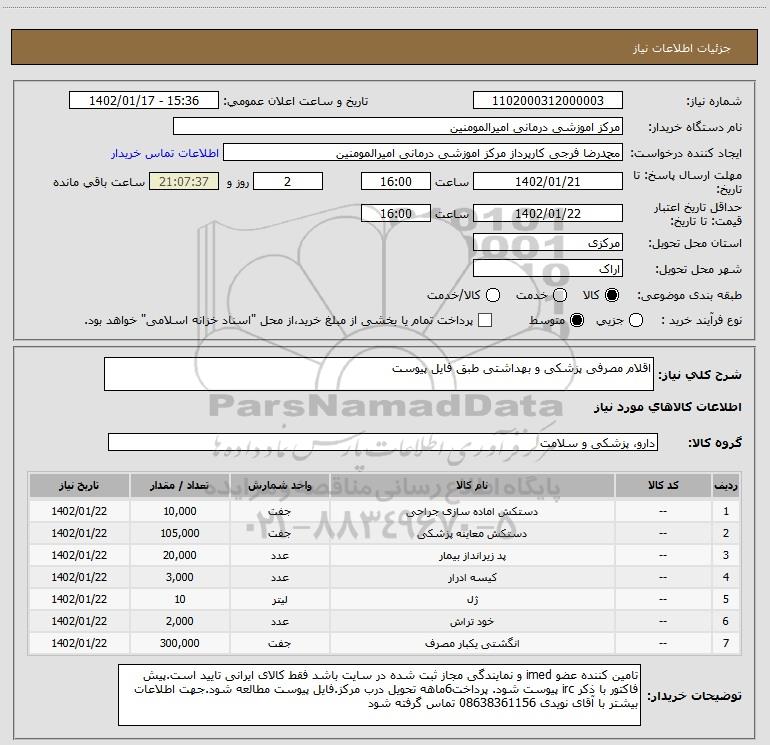Click price validity date 1402/01/22 field
770x745 pixels.
(548, 213)
